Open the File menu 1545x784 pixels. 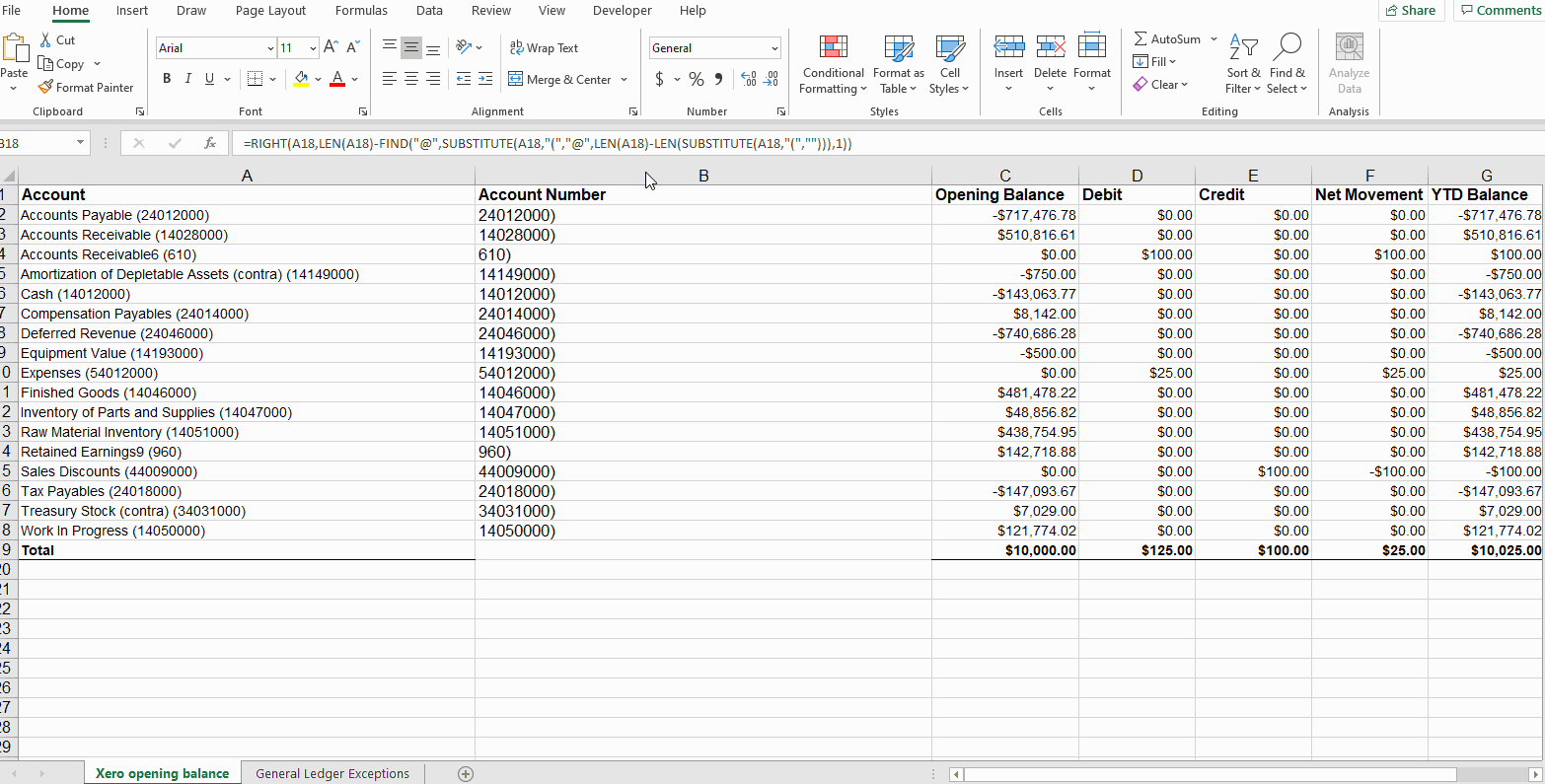(x=12, y=11)
